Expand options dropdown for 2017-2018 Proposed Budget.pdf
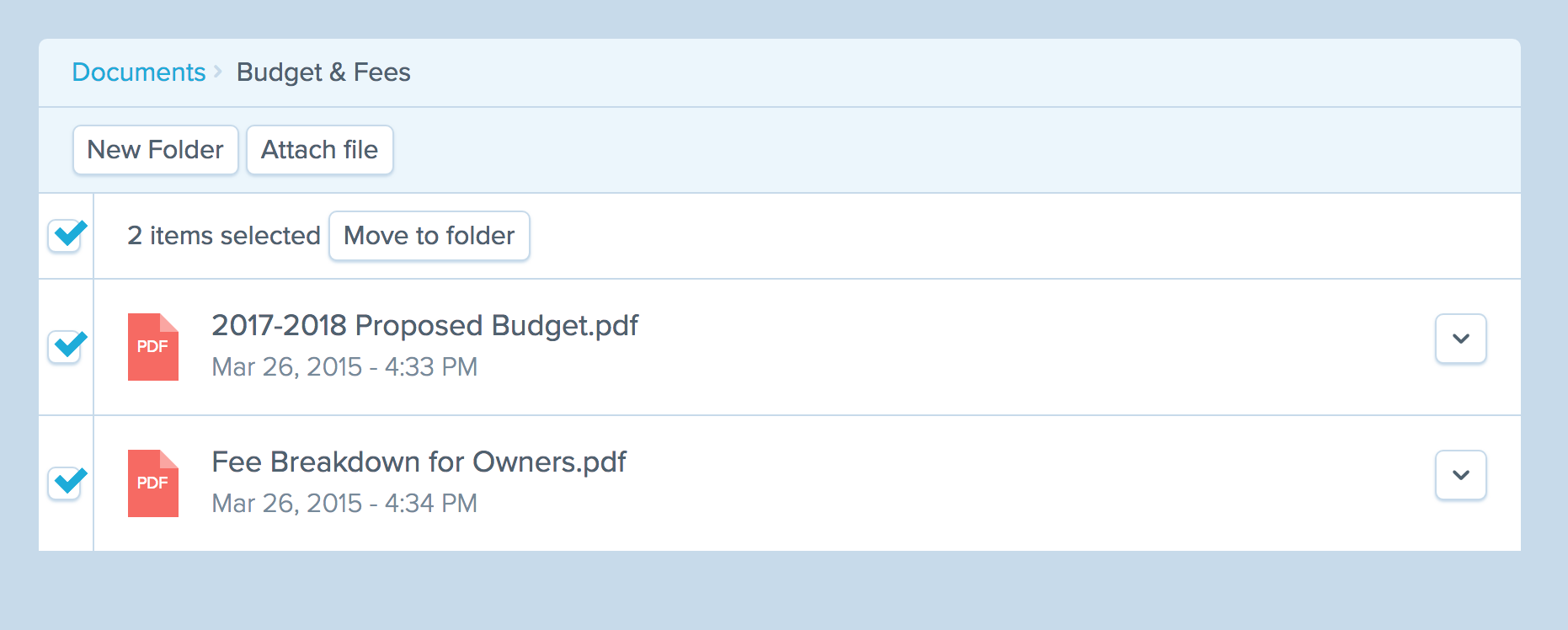The image size is (1568, 630). pos(1460,339)
